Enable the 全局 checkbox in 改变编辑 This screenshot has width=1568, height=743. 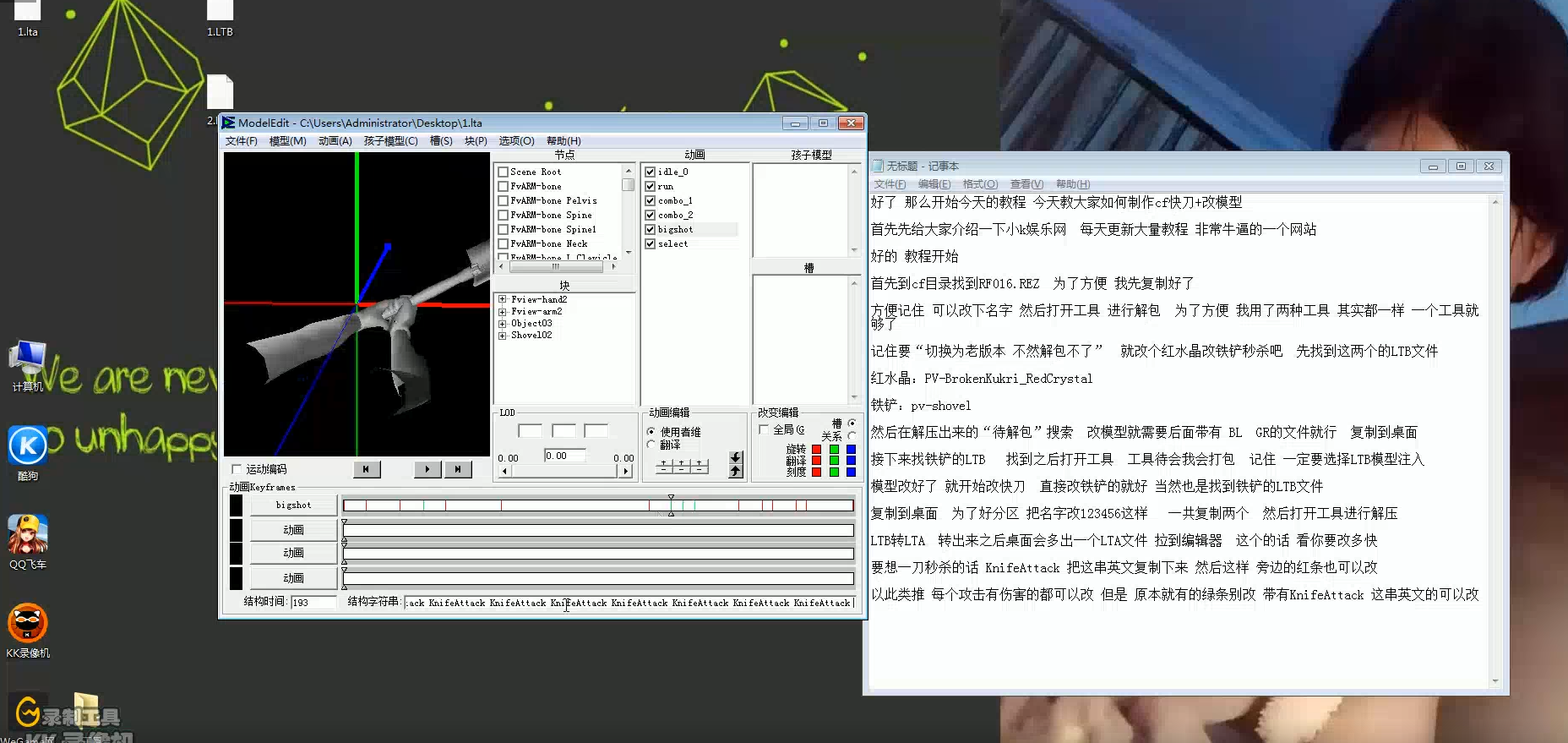point(764,430)
